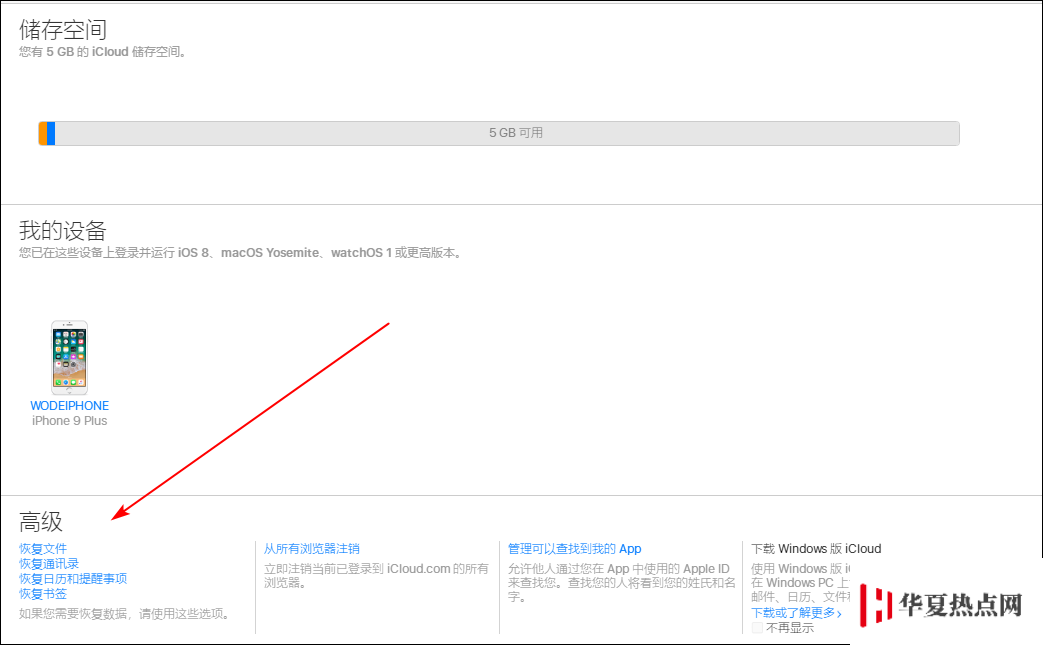1043x645 pixels.
Task: Open 恢复日历和提醒事项 link
Action: [x=73, y=579]
